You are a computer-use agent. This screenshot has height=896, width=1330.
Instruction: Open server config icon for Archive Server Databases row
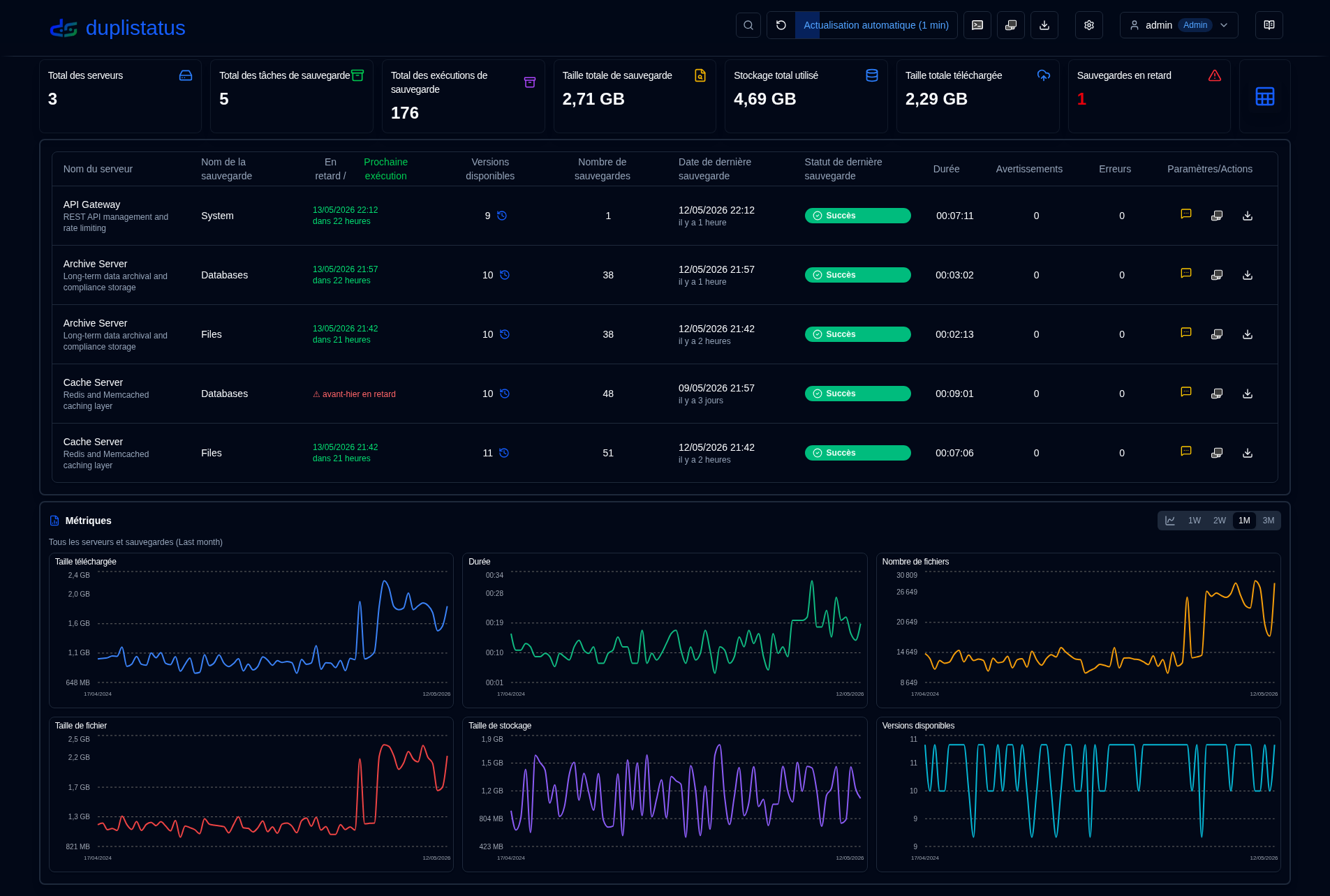click(1217, 275)
